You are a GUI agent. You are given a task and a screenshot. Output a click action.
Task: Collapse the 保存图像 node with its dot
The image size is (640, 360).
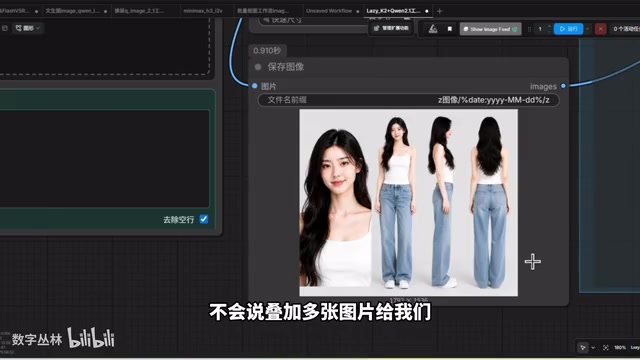coord(258,67)
